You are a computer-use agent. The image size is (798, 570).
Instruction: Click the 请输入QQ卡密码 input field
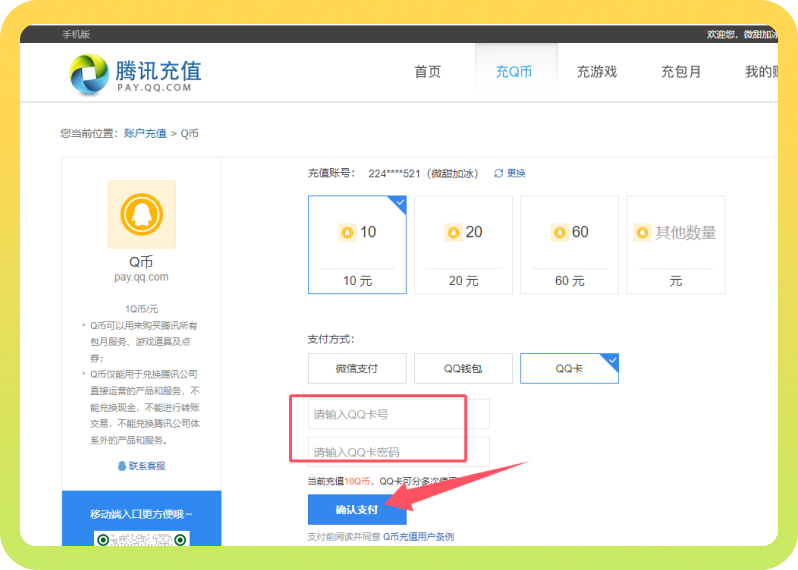pyautogui.click(x=398, y=452)
